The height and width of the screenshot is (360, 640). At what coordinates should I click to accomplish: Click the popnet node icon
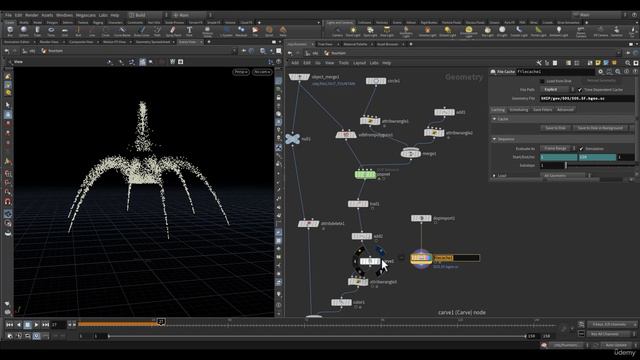pos(365,175)
